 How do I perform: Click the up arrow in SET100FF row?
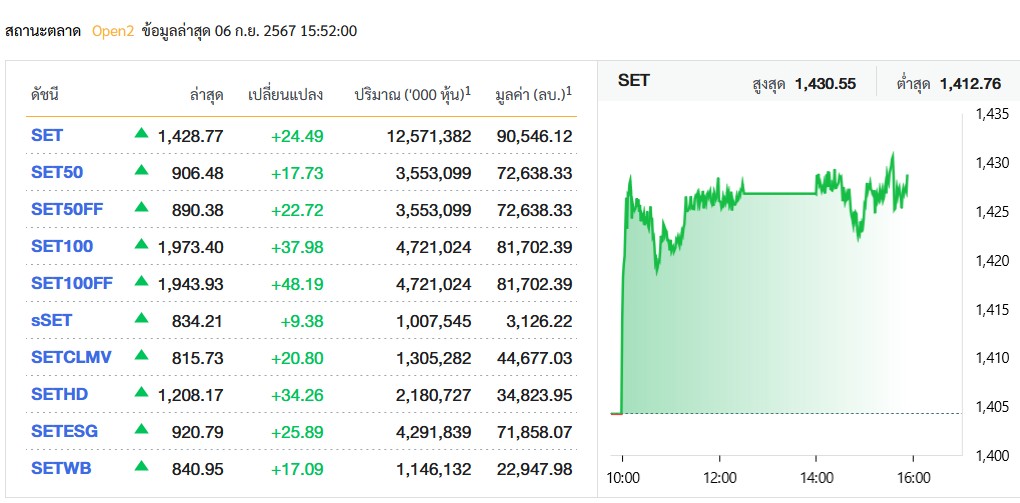[141, 281]
